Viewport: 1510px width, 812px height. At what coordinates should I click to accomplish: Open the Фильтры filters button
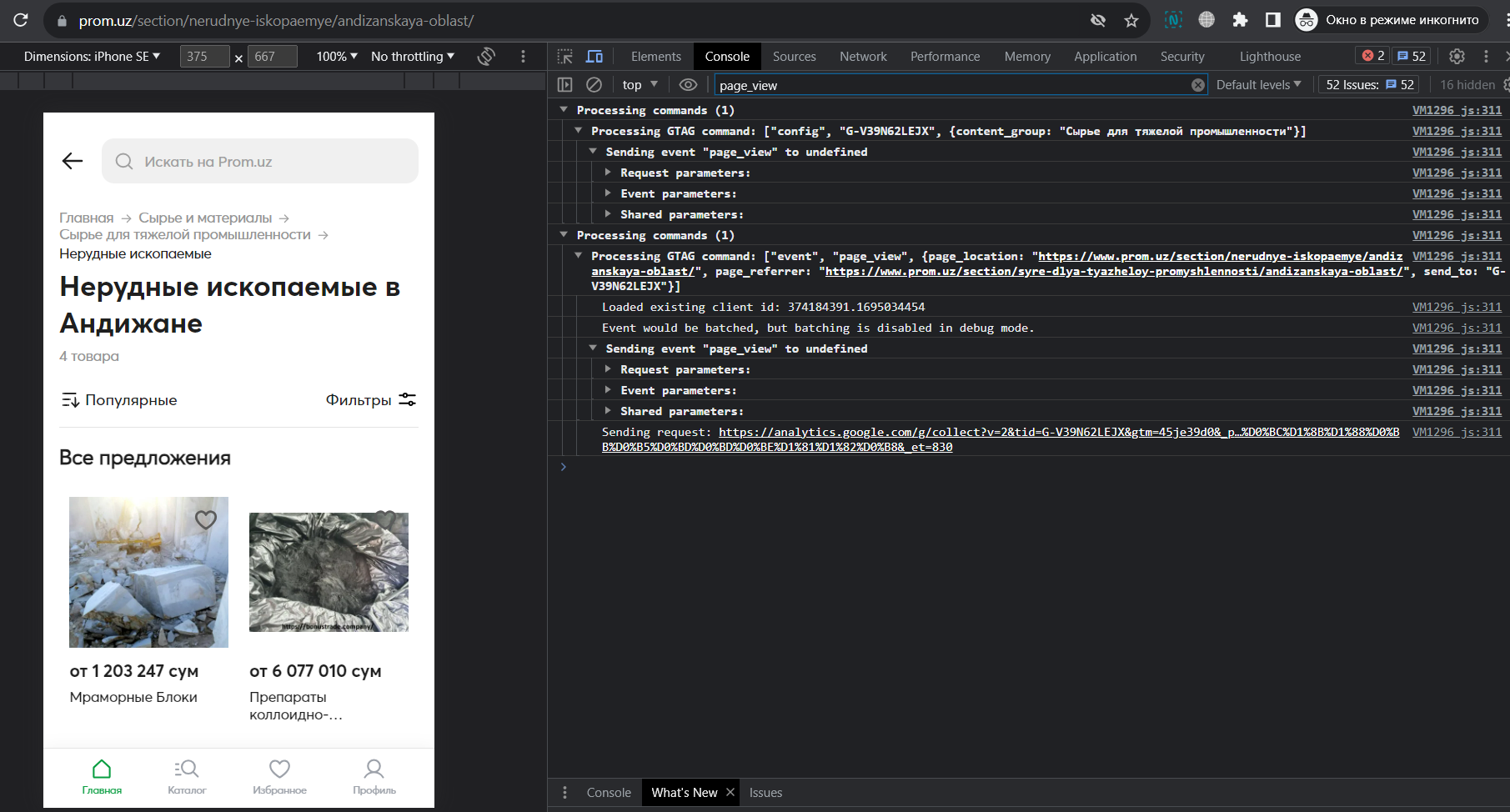point(370,400)
